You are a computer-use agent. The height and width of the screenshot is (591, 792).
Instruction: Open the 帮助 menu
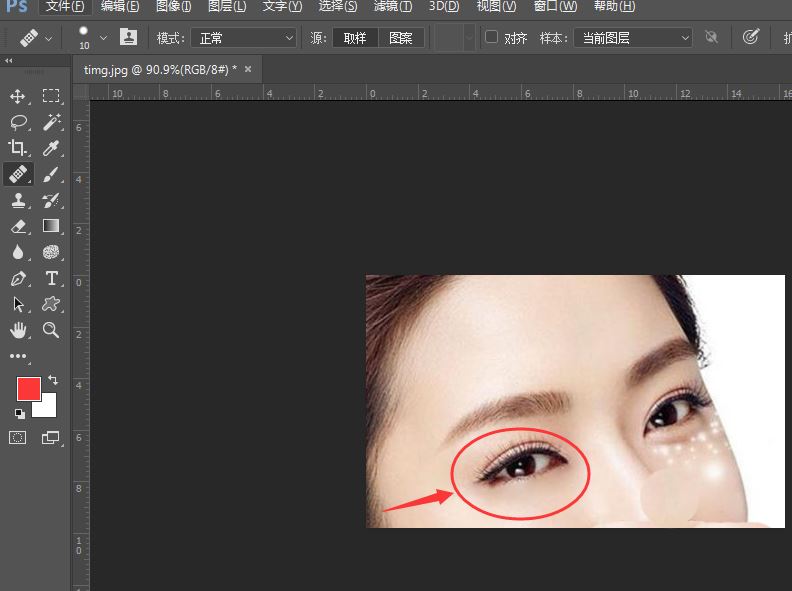(x=614, y=7)
